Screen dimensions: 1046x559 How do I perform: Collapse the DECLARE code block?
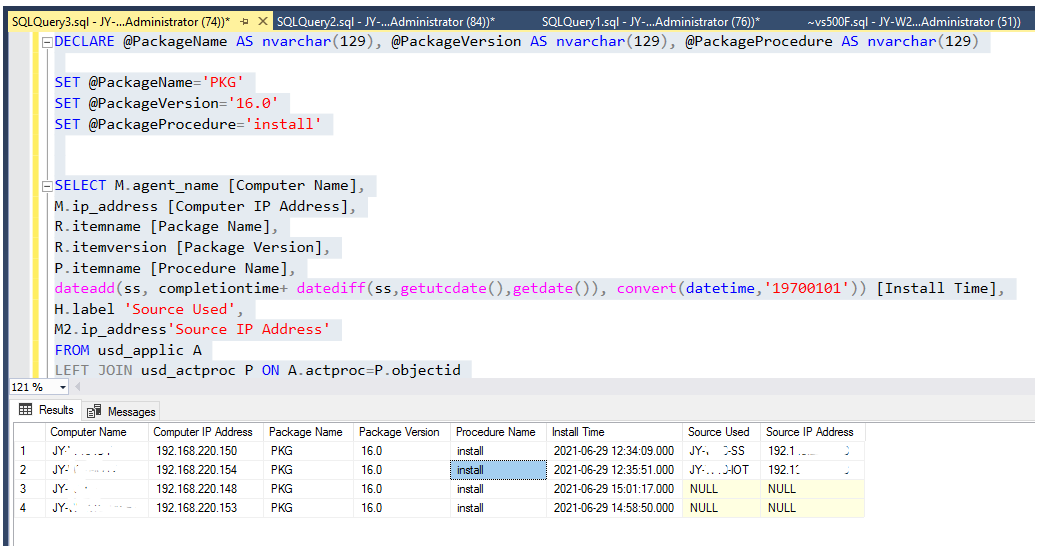tap(47, 41)
